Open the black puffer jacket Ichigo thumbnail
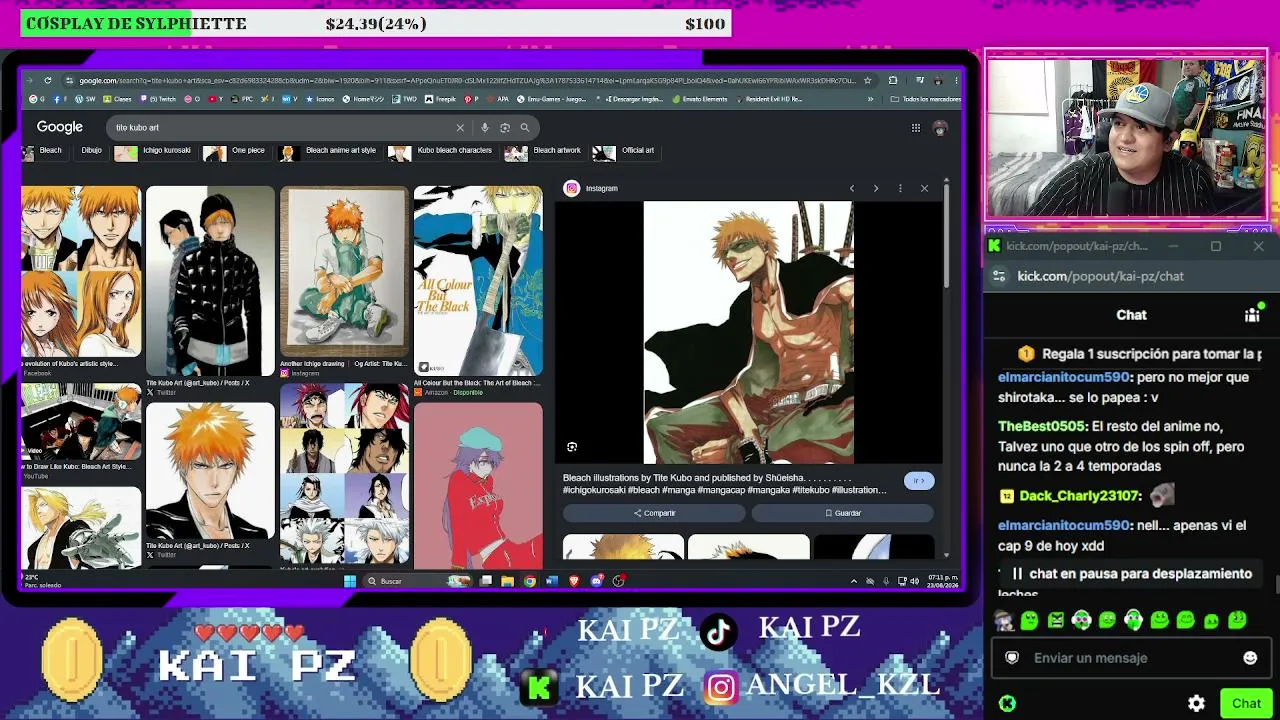Screen dimensions: 1280x720 pos(210,281)
